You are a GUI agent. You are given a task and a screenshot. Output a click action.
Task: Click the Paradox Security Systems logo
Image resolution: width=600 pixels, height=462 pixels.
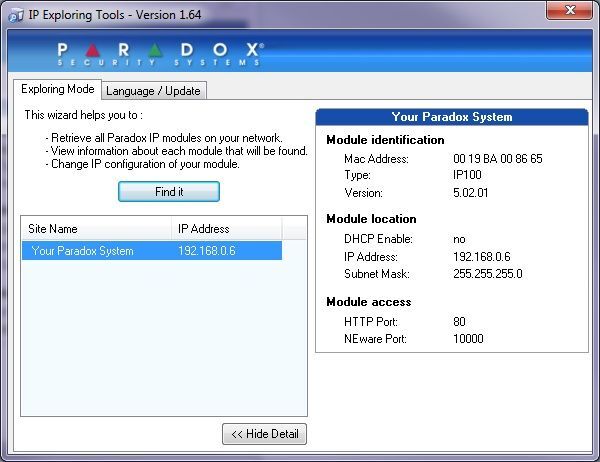[x=160, y=53]
